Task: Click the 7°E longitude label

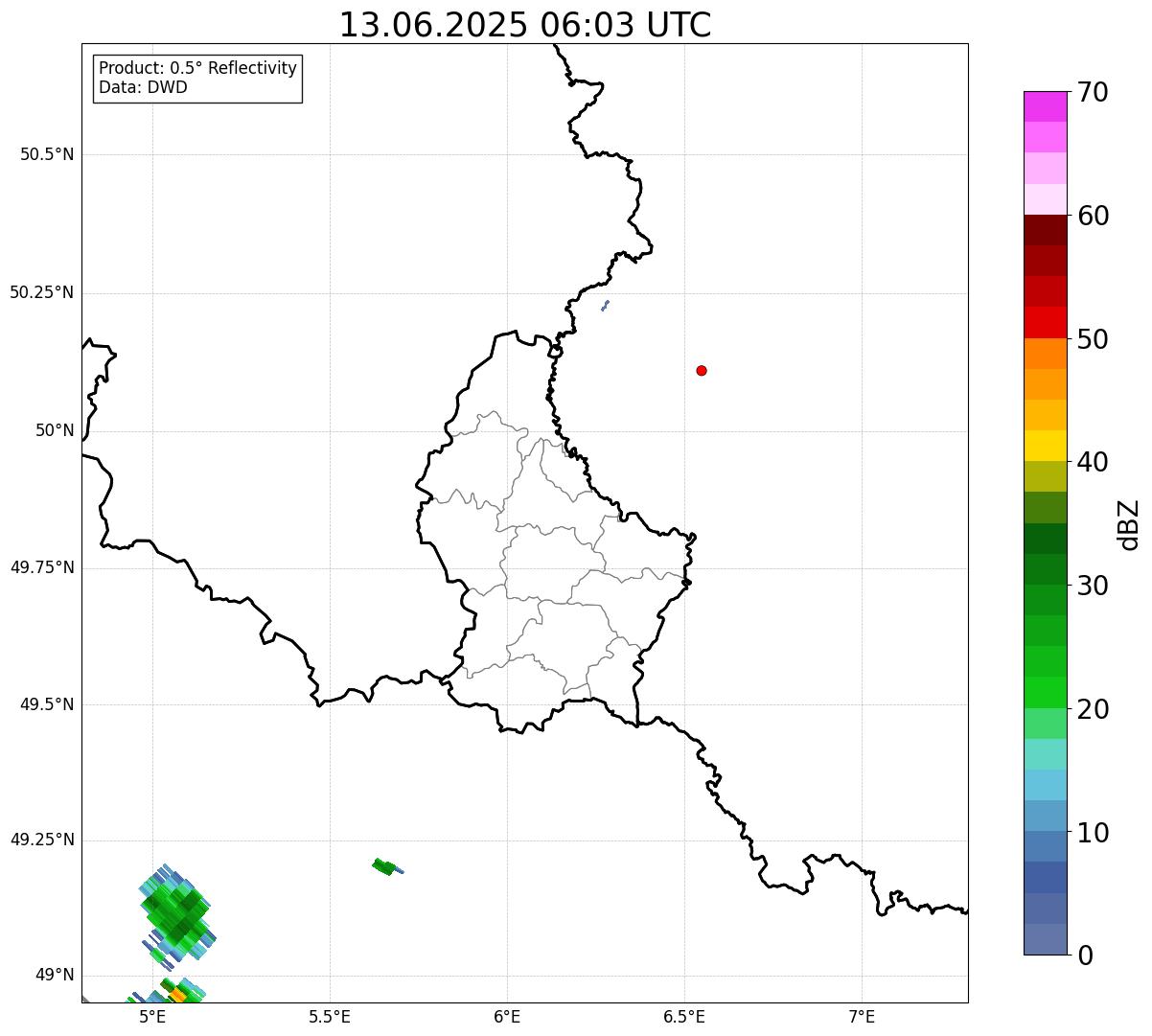Action: tap(862, 1016)
